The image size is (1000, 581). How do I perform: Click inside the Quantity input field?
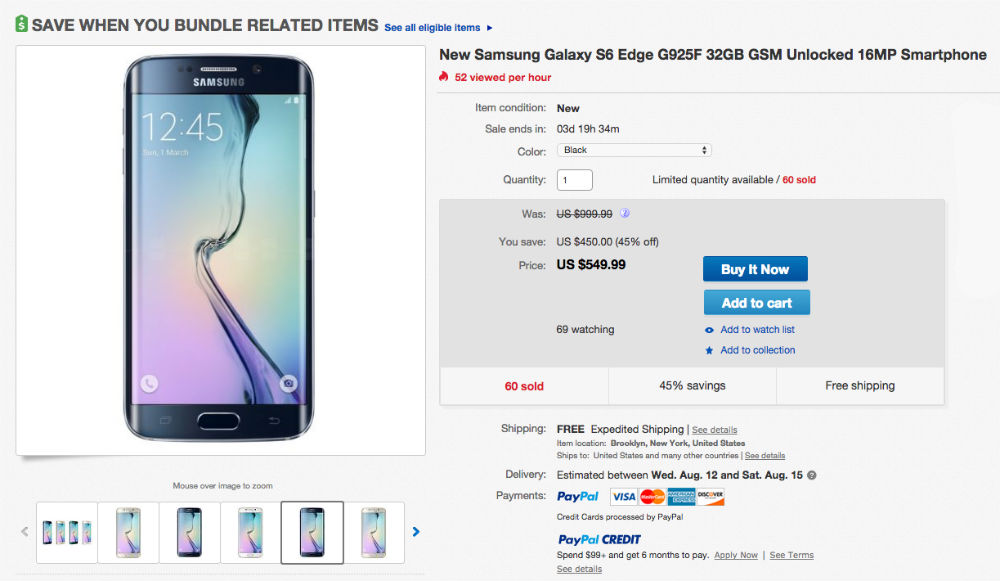point(574,179)
